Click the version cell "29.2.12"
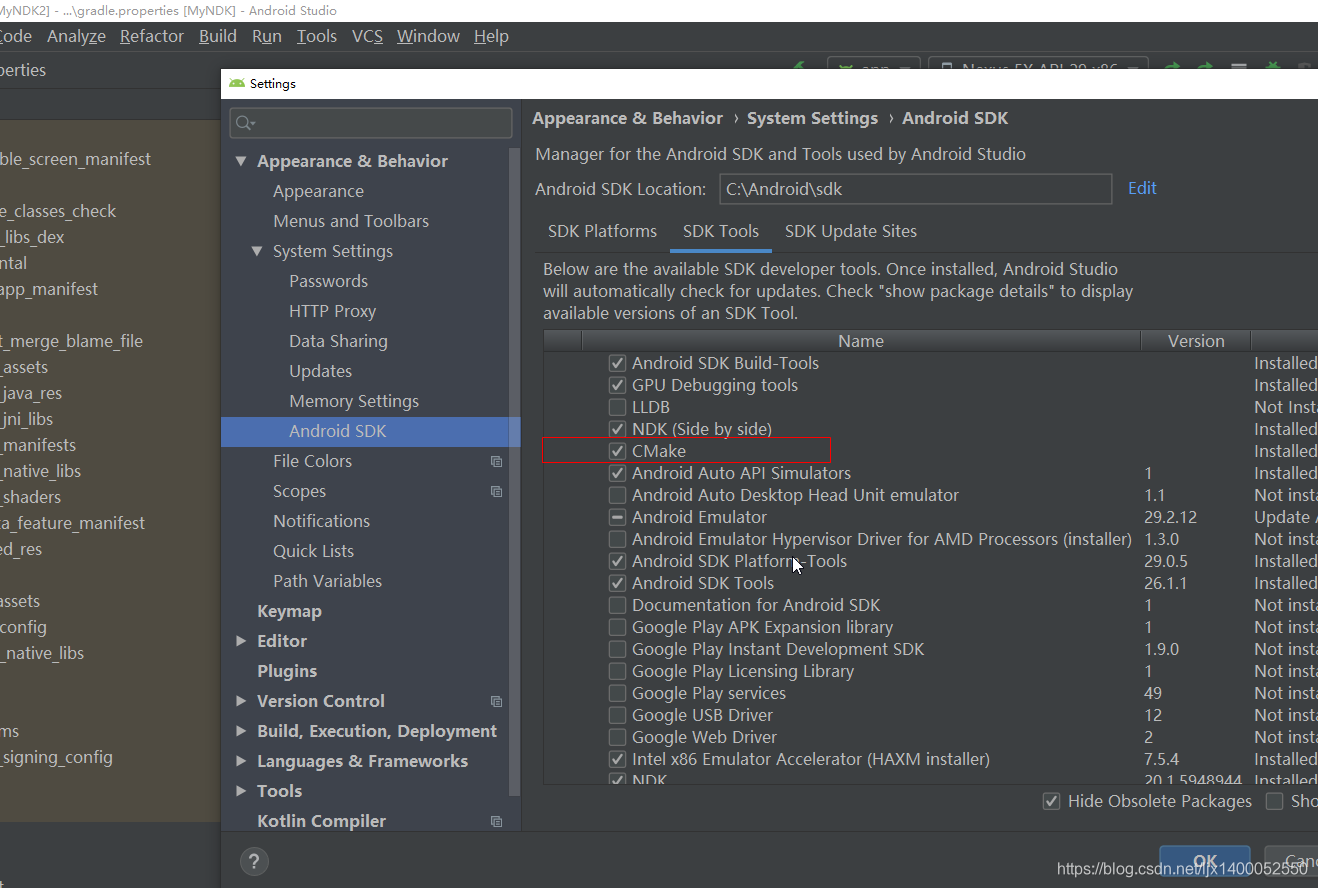Image resolution: width=1318 pixels, height=888 pixels. [x=1170, y=517]
